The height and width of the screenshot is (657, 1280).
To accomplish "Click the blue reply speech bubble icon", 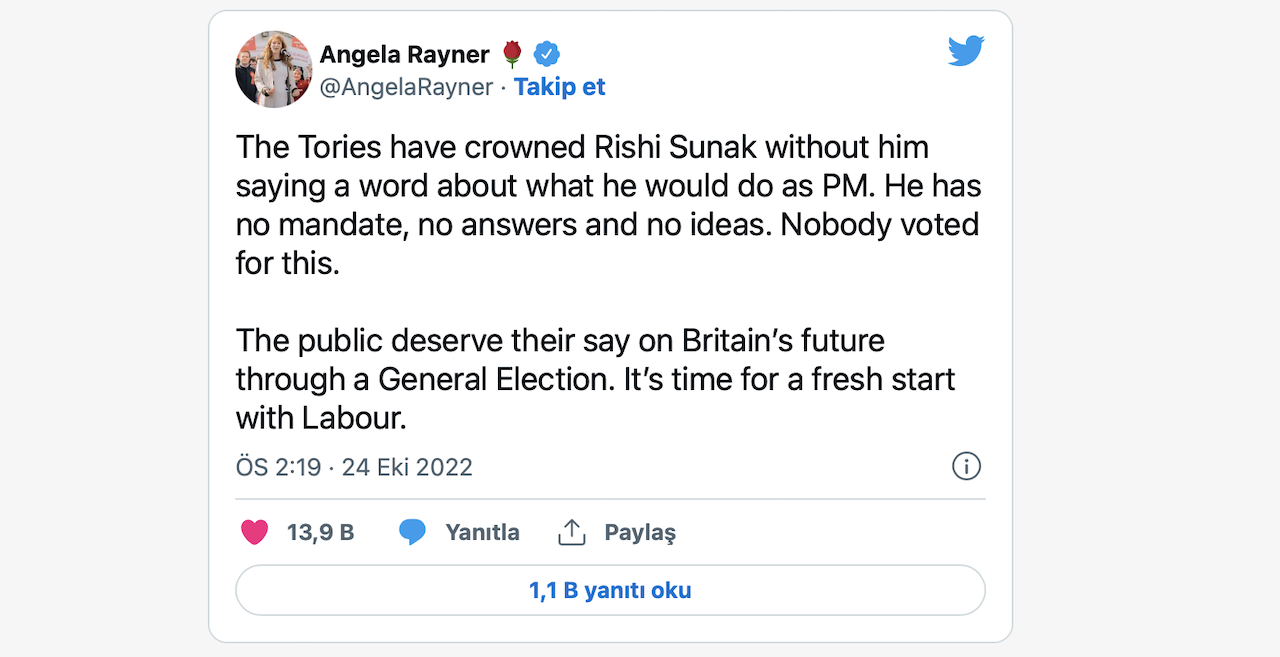I will pyautogui.click(x=412, y=532).
